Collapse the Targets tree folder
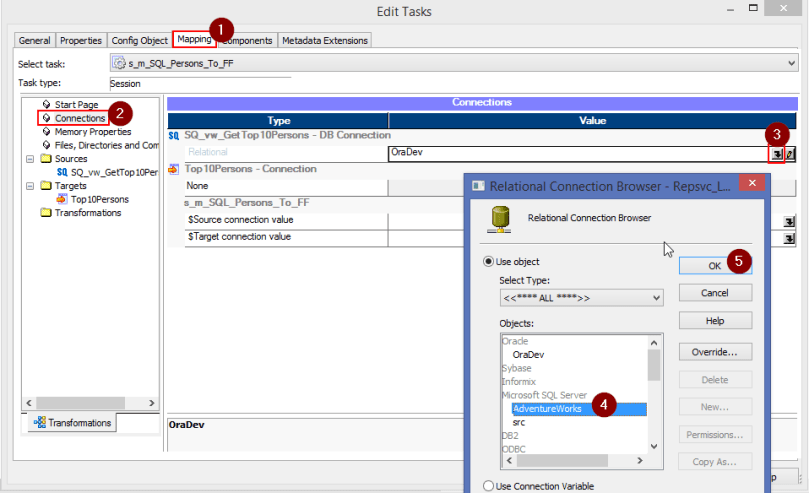Viewport: 809px width, 493px height. [30, 186]
